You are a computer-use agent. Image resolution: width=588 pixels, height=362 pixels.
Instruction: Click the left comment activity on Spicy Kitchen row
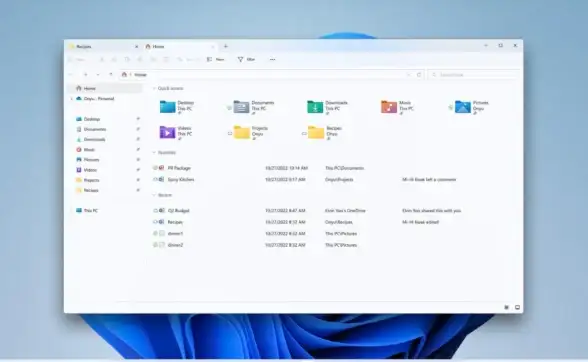tap(429, 179)
